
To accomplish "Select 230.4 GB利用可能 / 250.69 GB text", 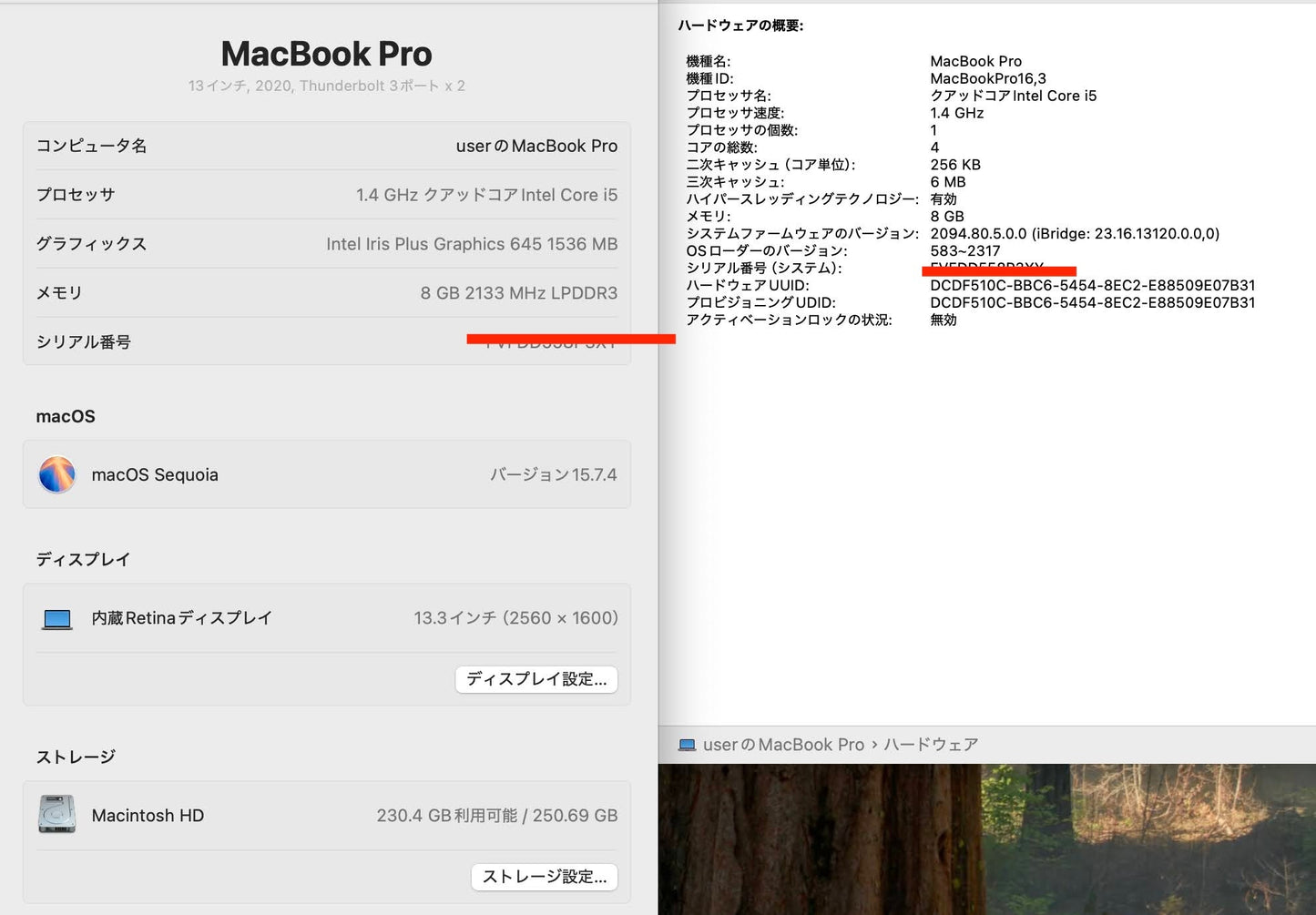I will point(497,816).
